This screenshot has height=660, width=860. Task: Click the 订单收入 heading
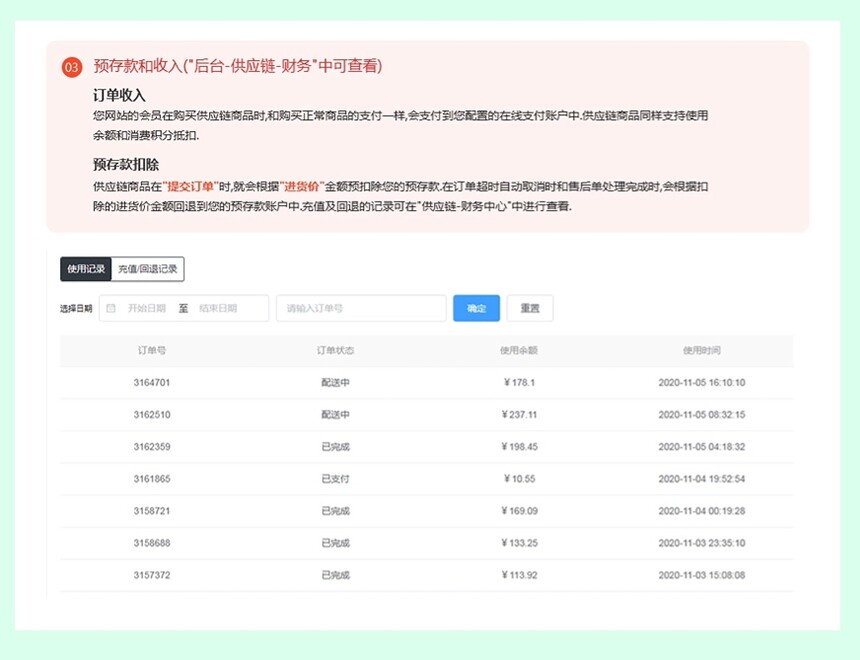119,95
